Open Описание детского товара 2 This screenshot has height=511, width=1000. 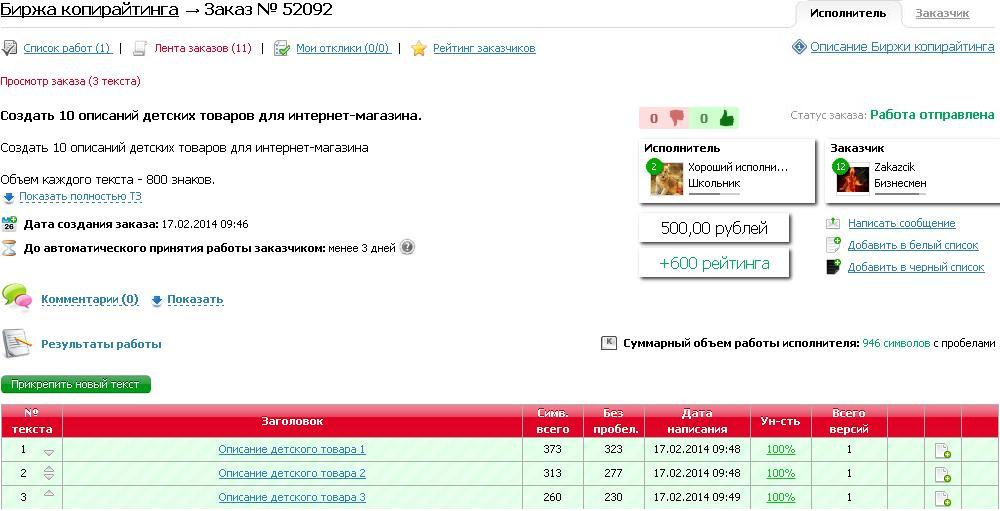click(291, 473)
